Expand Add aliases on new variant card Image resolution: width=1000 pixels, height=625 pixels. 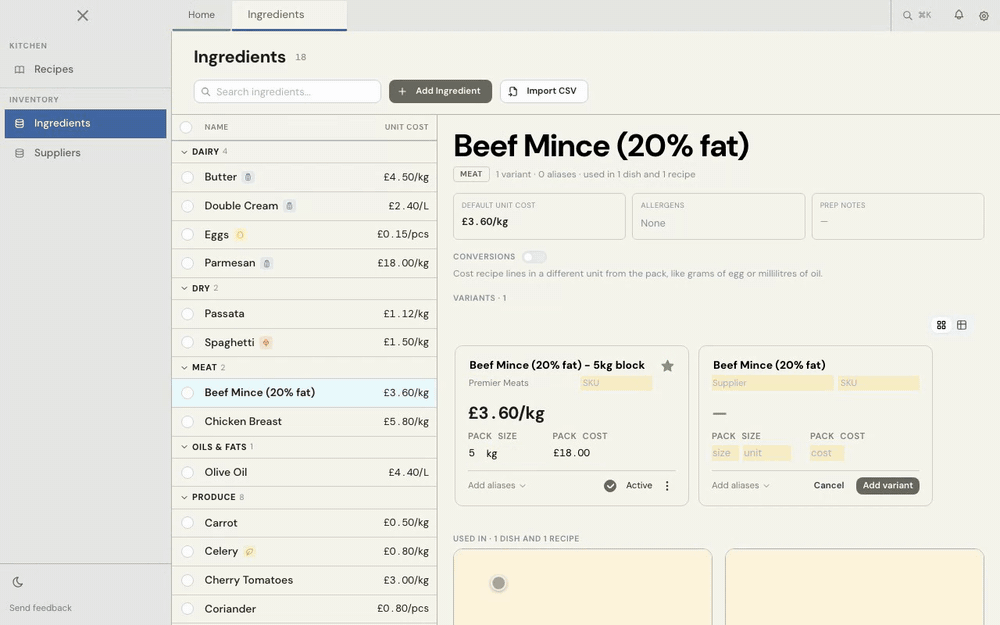click(740, 485)
